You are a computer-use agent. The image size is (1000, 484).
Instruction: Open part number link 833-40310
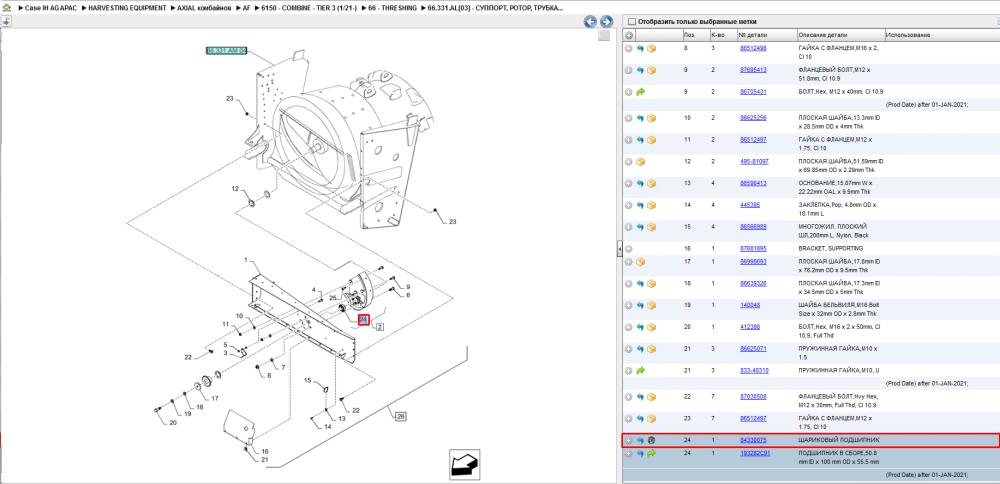[x=754, y=370]
